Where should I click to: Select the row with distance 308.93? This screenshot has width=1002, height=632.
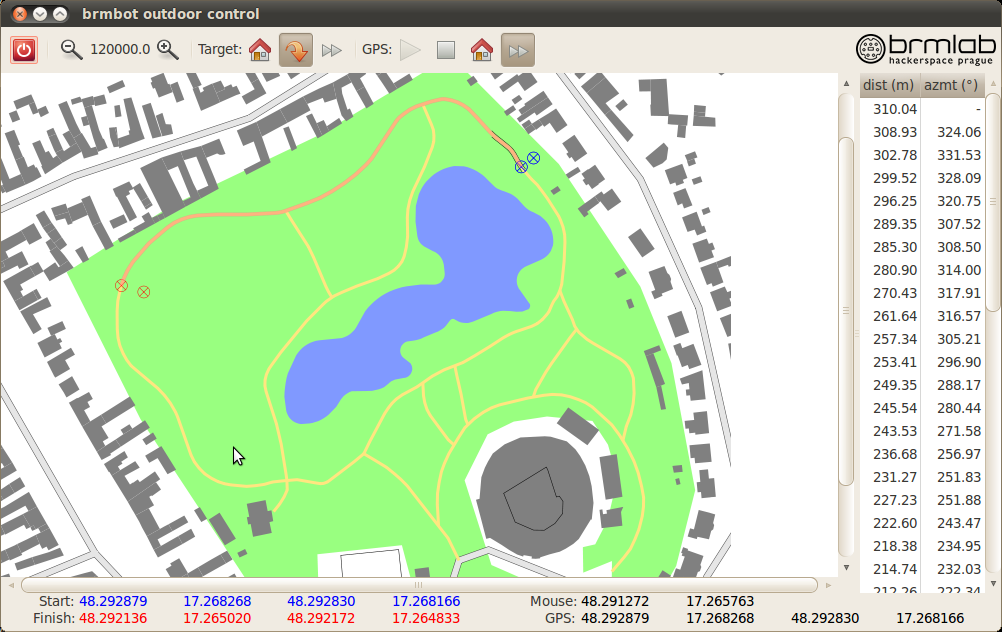coord(920,132)
